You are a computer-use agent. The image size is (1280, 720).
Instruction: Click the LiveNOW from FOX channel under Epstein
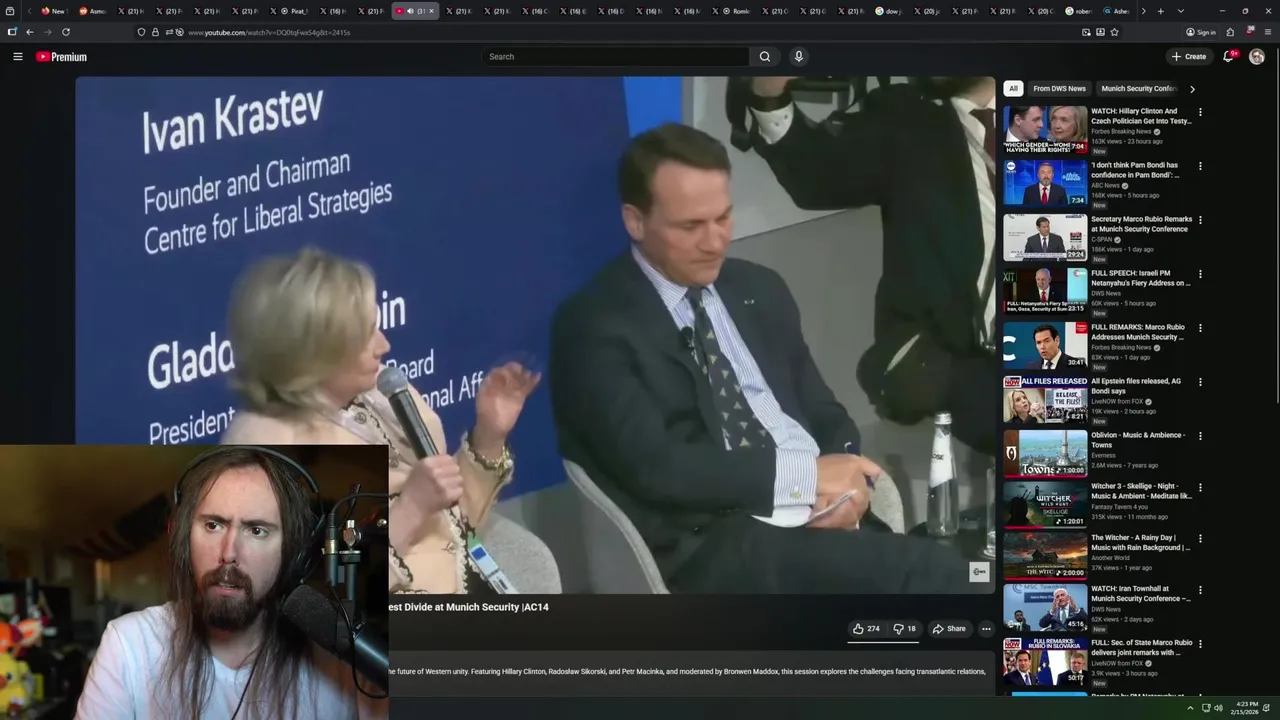coord(1118,401)
